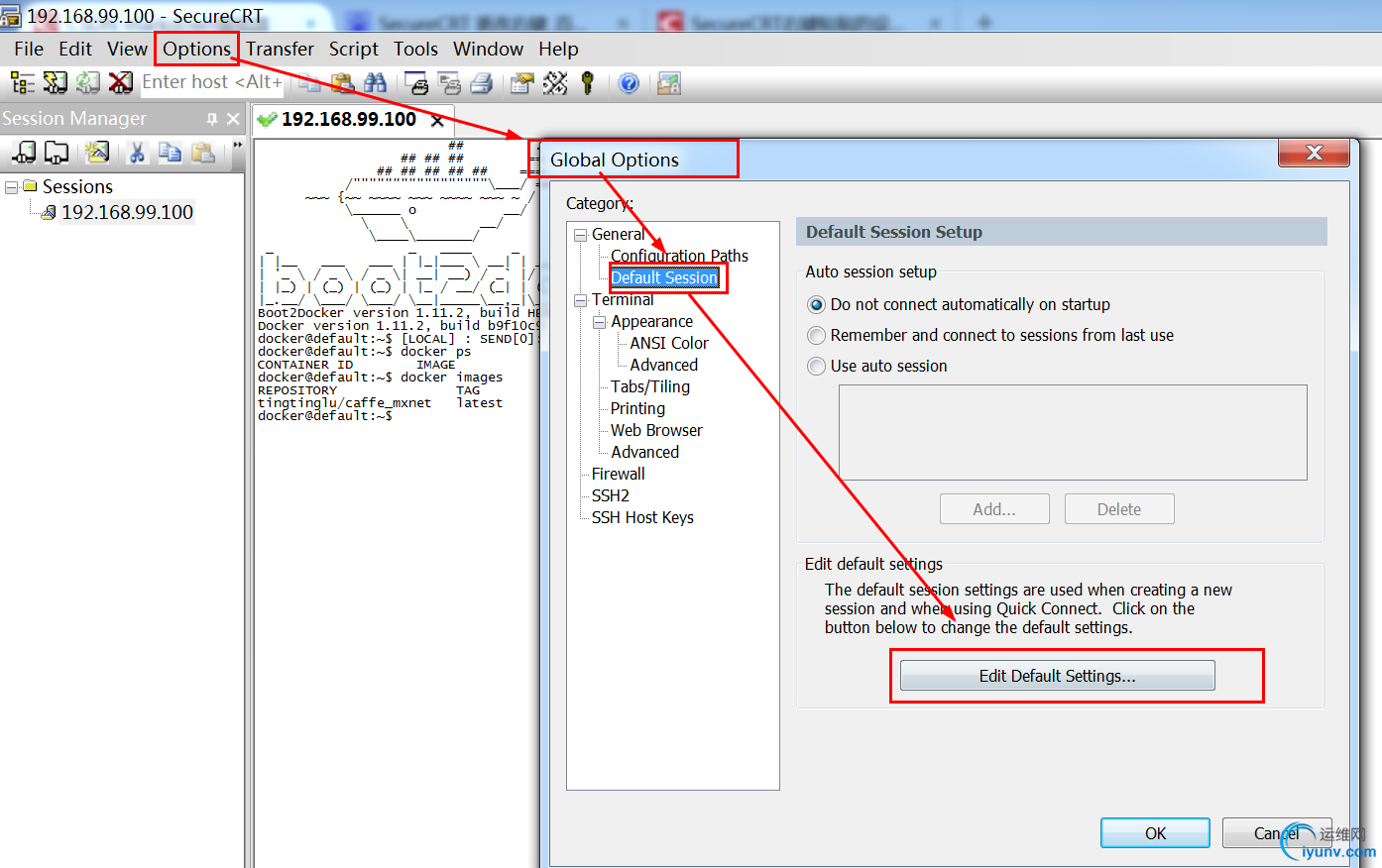Close the 192.168.99.100 session tab

coord(437,121)
